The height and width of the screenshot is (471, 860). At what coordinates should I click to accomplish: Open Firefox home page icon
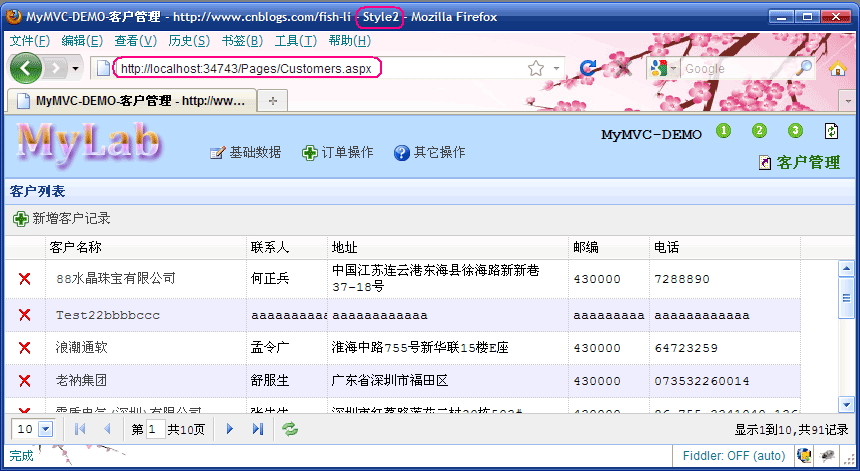[x=838, y=68]
